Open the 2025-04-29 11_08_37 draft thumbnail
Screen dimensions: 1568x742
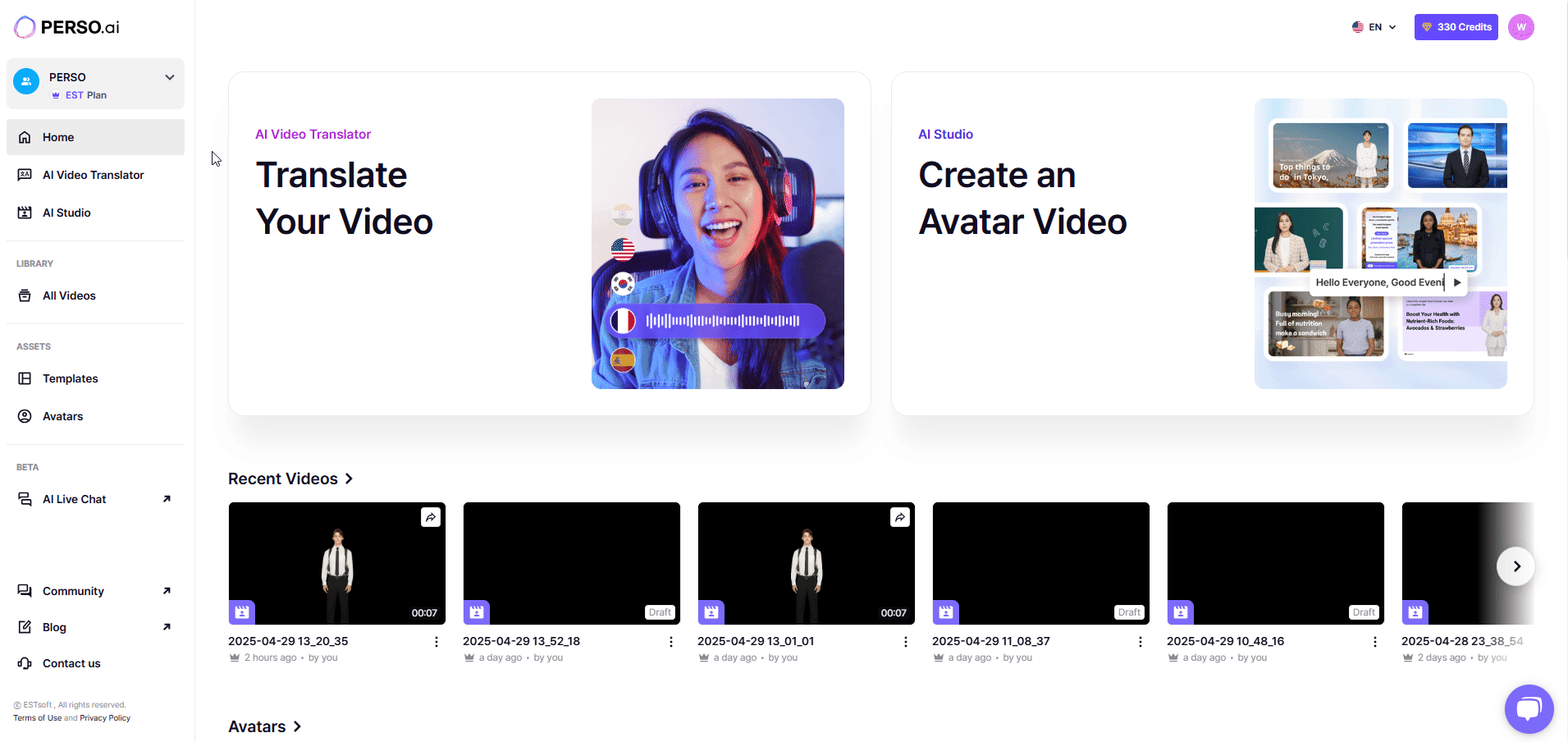(x=1041, y=563)
